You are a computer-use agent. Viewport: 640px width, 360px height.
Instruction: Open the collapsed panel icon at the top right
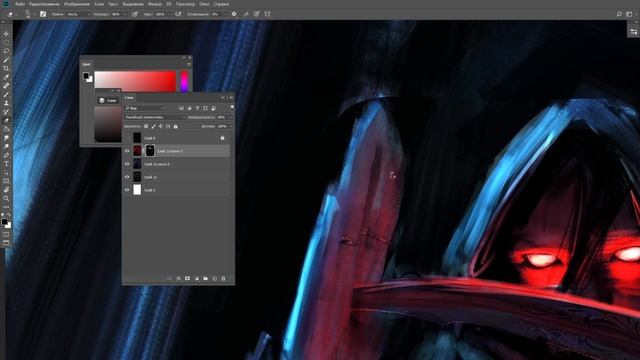tap(633, 32)
